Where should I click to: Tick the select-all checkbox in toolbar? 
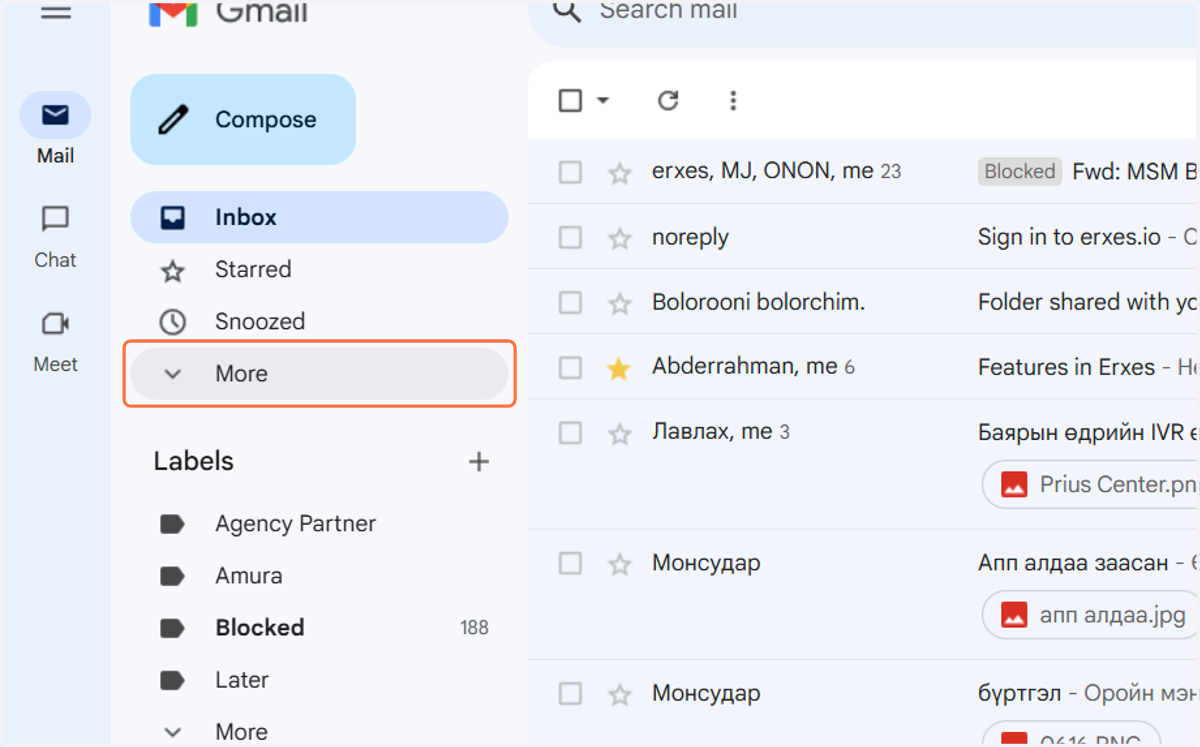(570, 100)
